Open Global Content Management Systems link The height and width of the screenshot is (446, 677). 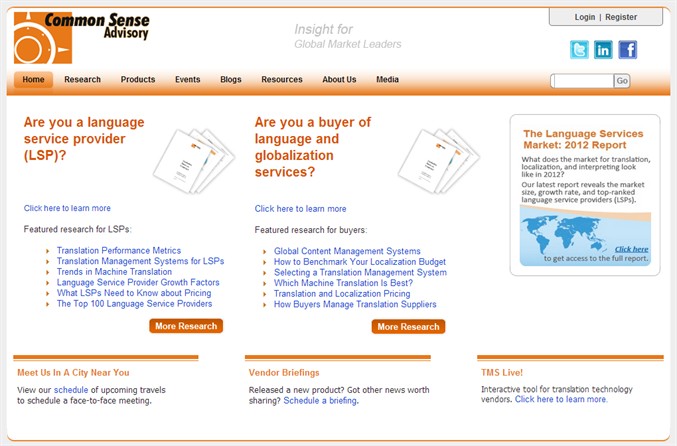[347, 251]
